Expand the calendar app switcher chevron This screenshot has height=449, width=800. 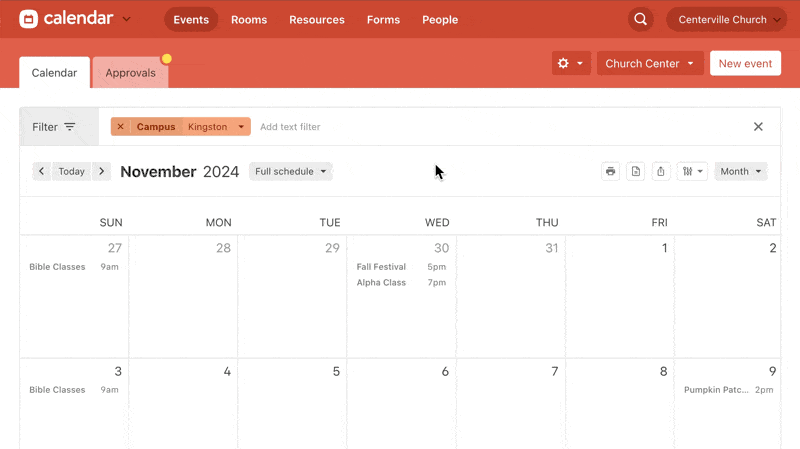[x=127, y=19]
